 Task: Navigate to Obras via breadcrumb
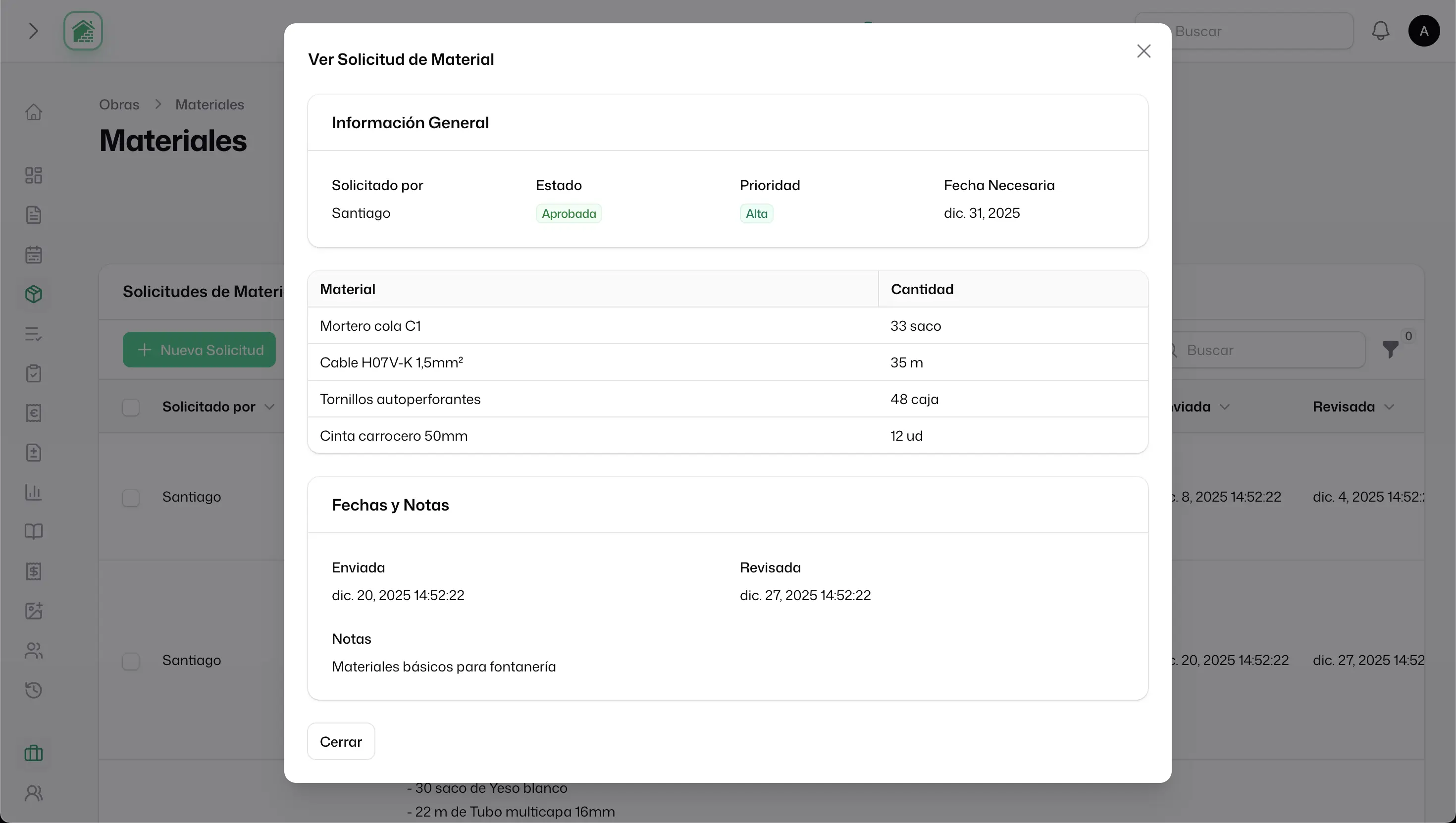119,104
